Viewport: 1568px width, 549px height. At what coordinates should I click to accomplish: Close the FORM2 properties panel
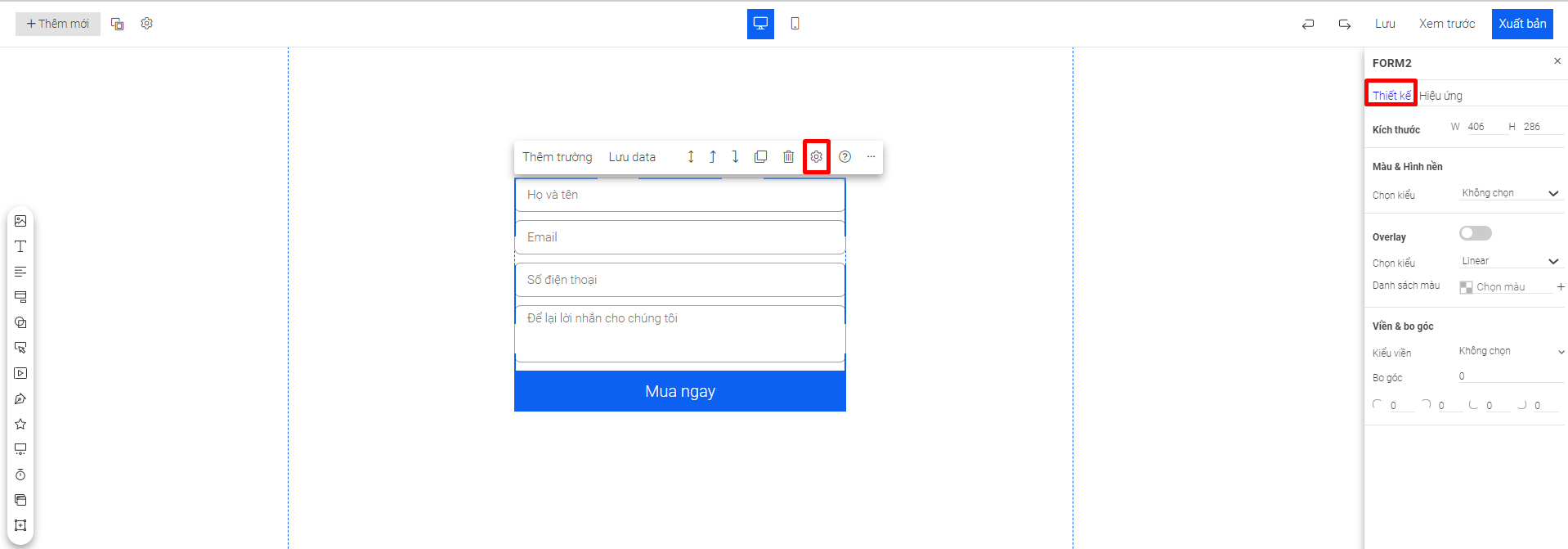(1557, 61)
